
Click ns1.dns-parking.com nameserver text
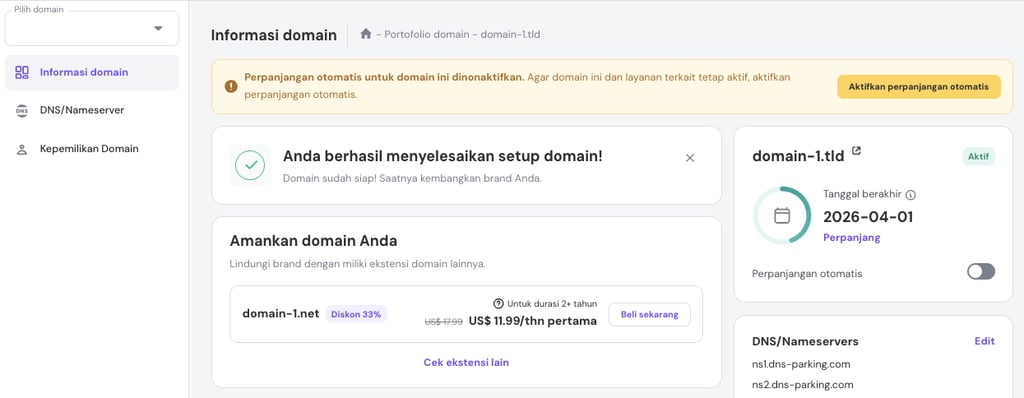pos(801,364)
